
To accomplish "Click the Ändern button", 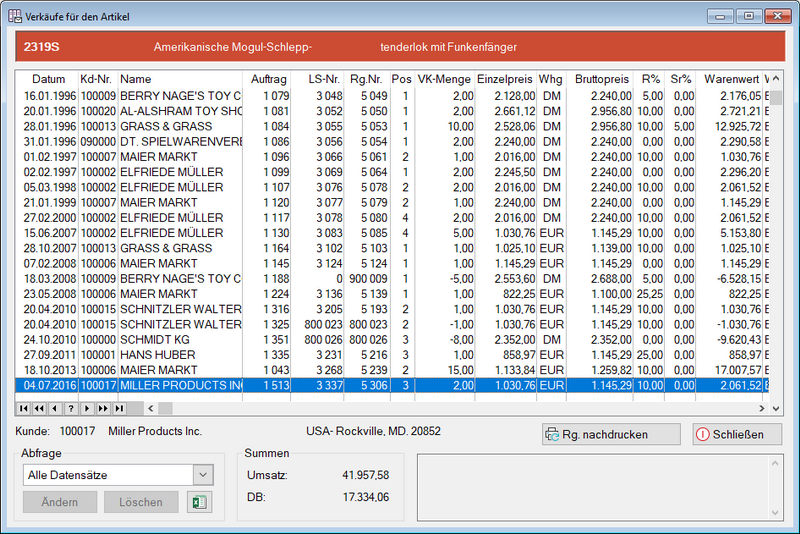I will 60,502.
